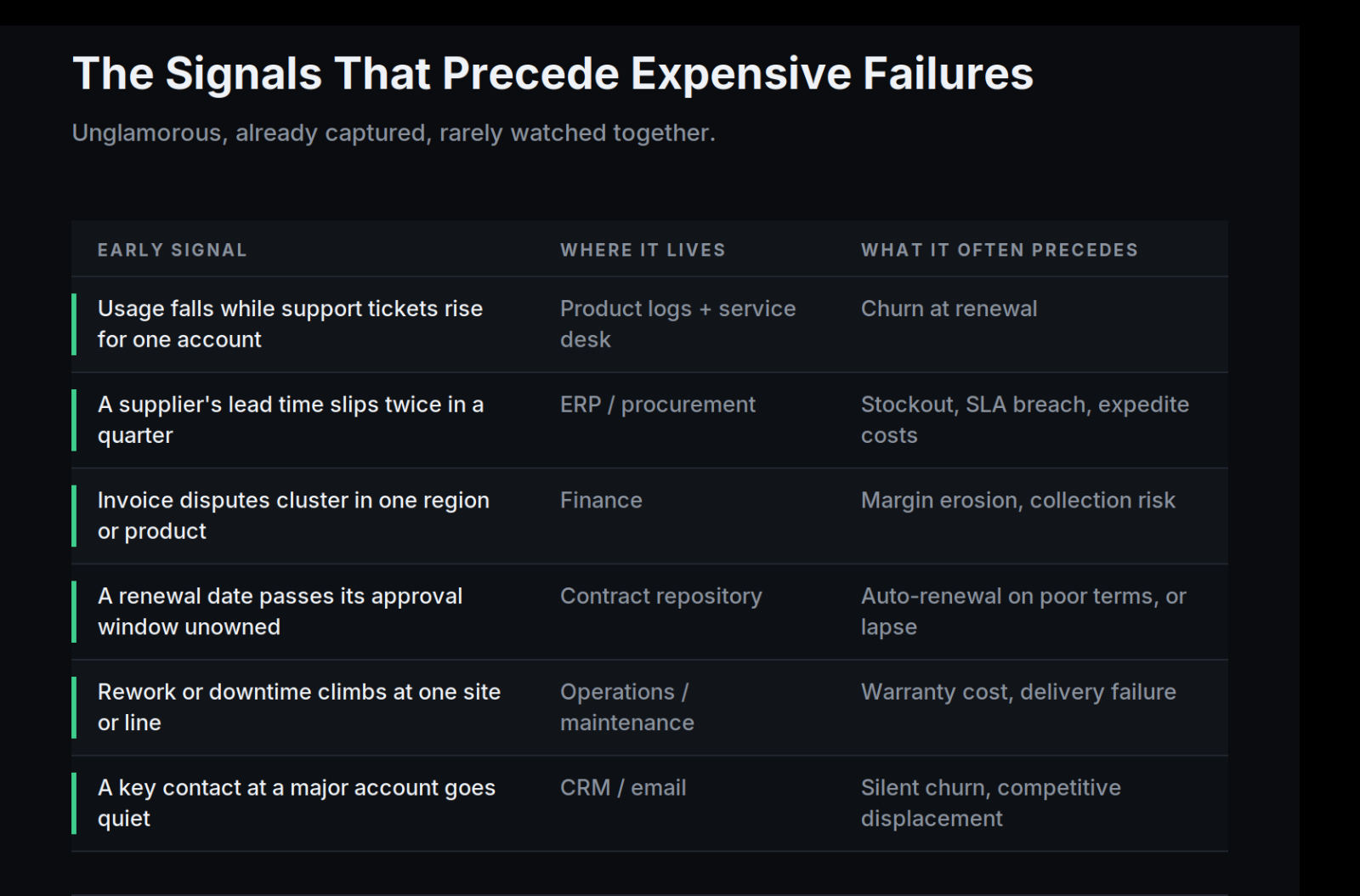Click the Product logs + service desk cell
Viewport: 1360px width, 896px height.
[x=677, y=324]
